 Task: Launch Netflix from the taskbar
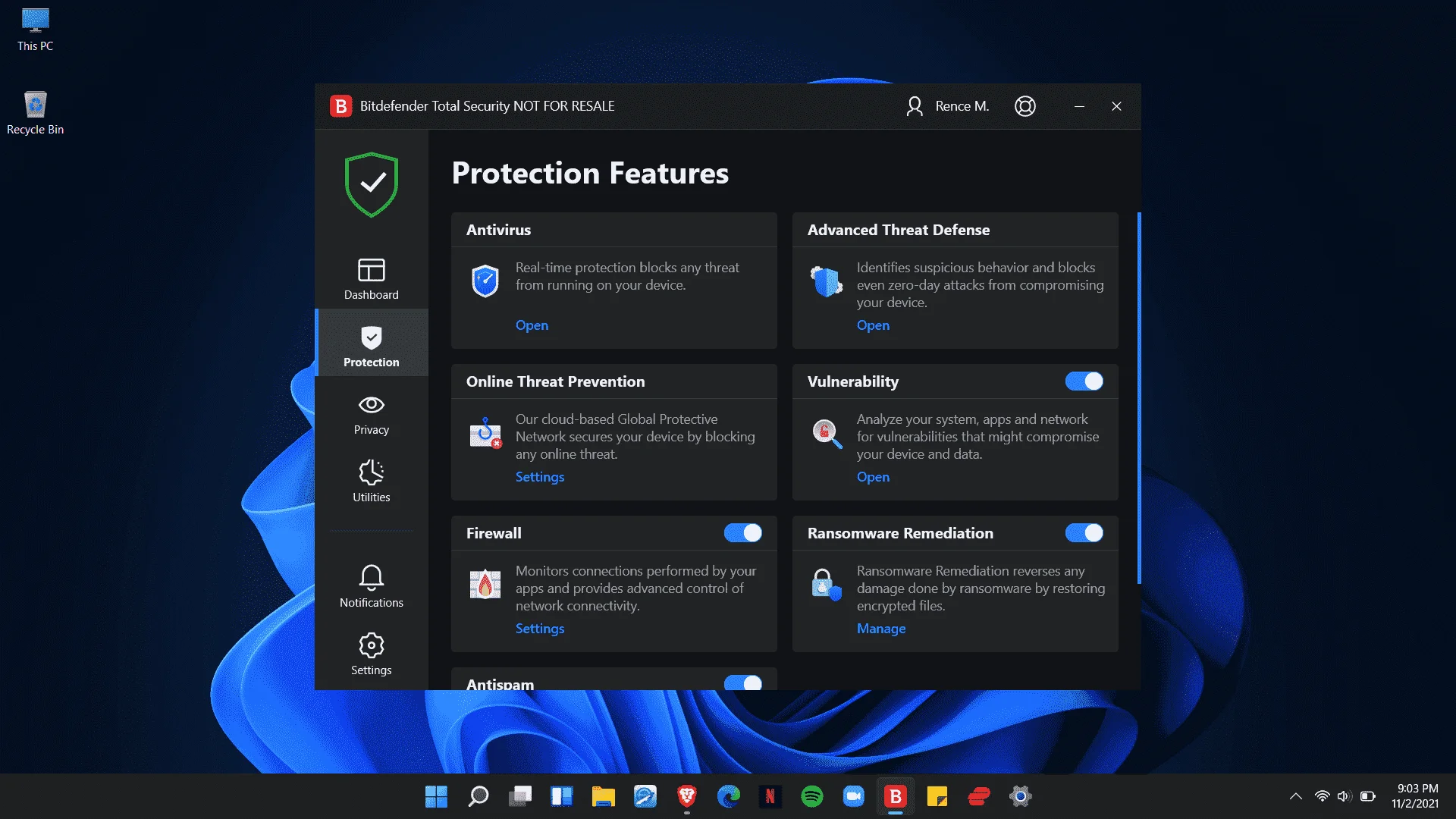[x=770, y=796]
